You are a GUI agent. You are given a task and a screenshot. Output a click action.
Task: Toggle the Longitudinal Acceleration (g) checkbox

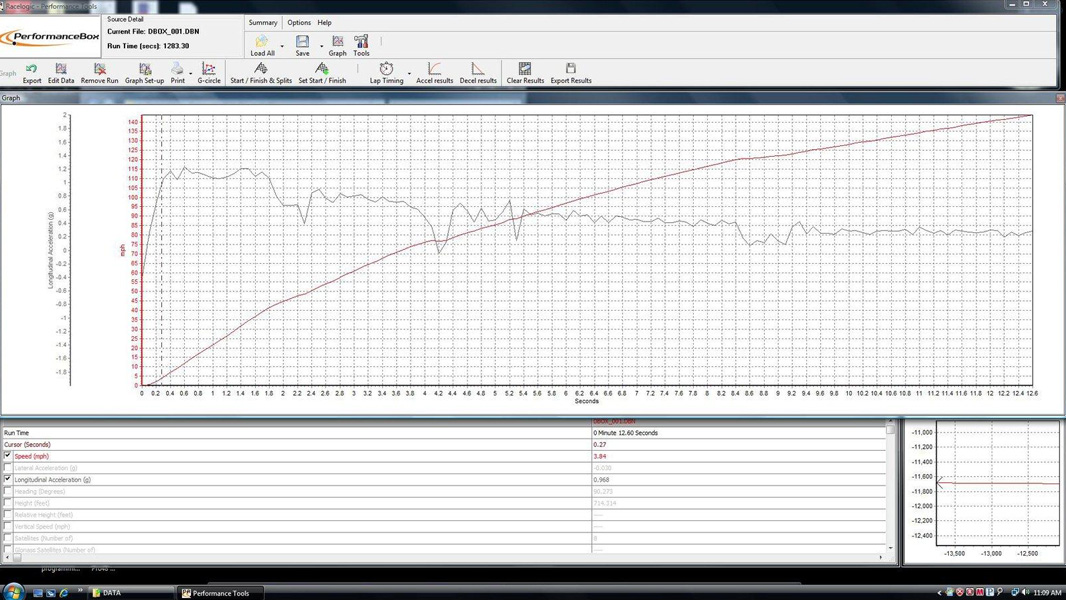[x=8, y=480]
